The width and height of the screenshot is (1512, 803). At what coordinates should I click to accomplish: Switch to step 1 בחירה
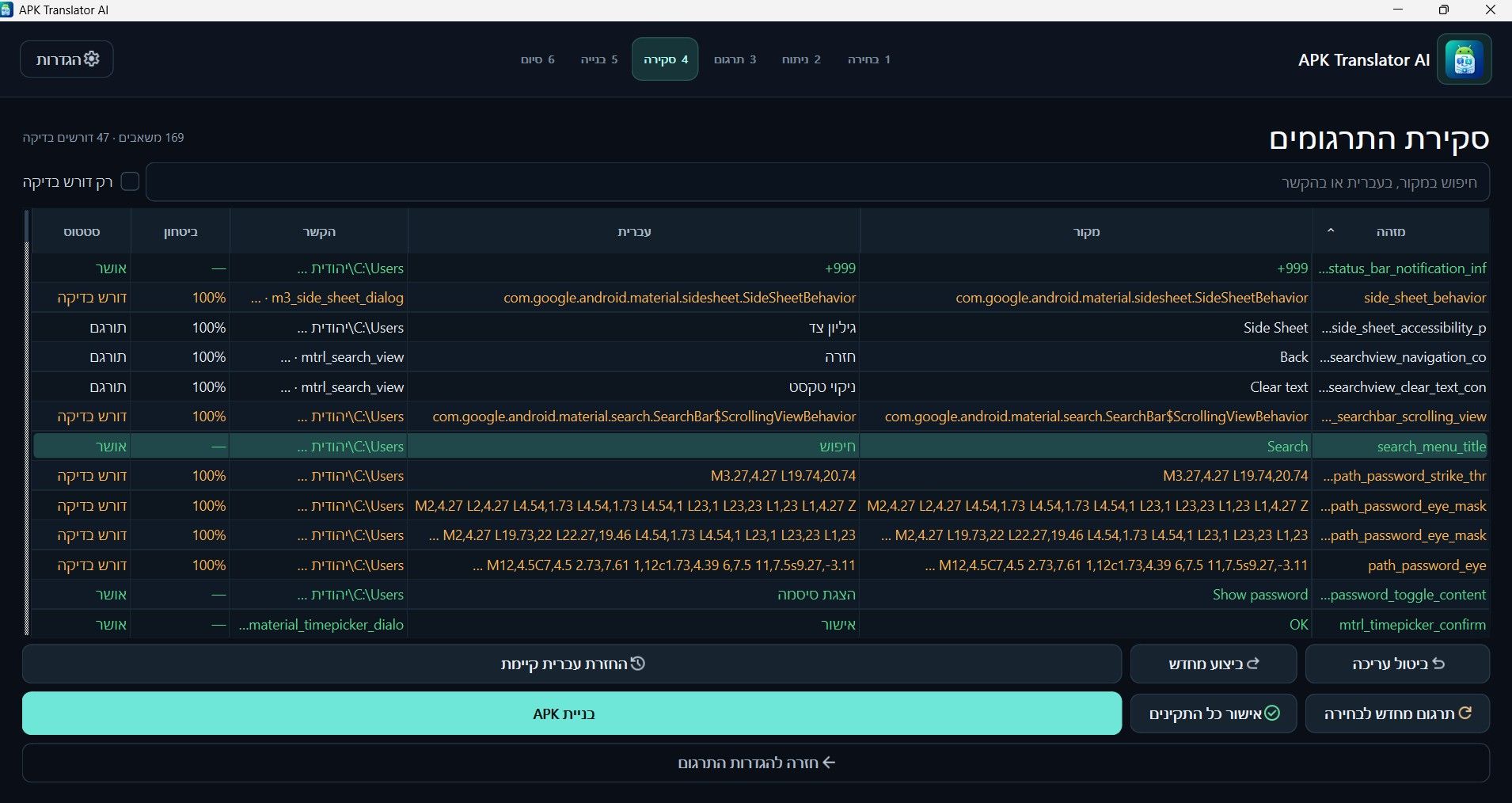[x=869, y=59]
